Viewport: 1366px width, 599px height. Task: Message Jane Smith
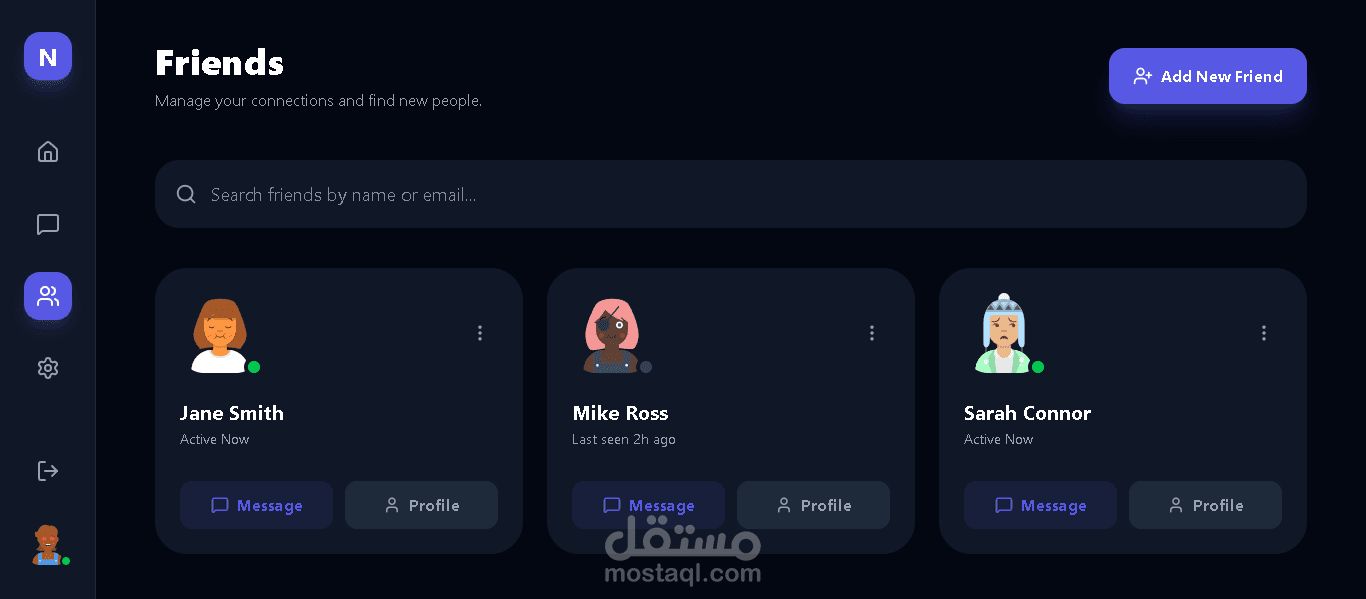(256, 505)
